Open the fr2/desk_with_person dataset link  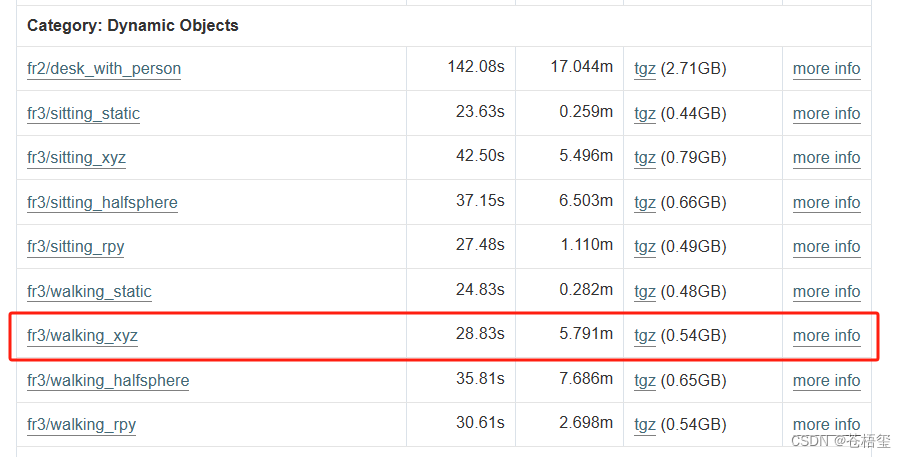pos(104,69)
